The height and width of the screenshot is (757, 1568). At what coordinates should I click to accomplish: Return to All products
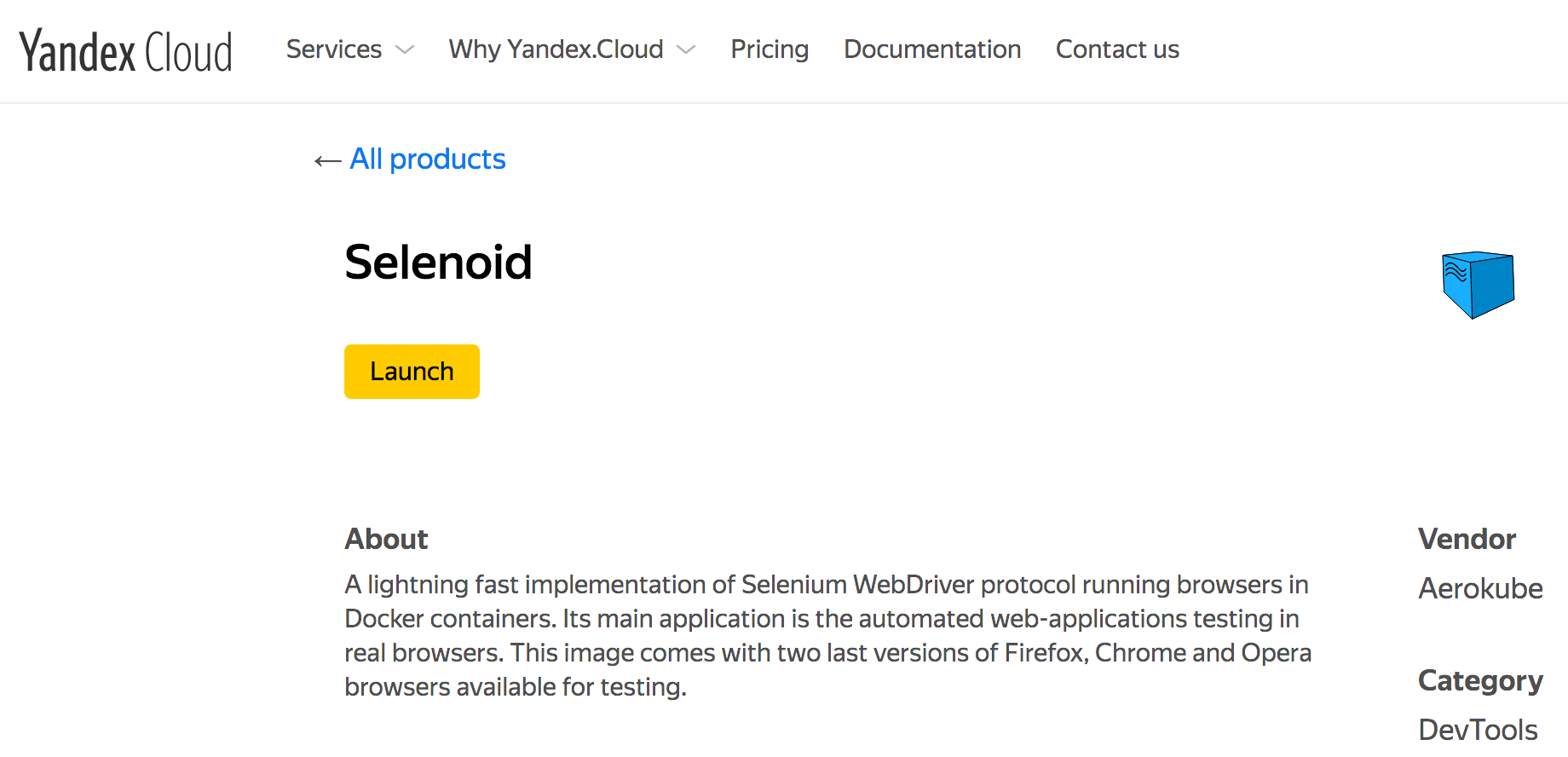tap(428, 159)
